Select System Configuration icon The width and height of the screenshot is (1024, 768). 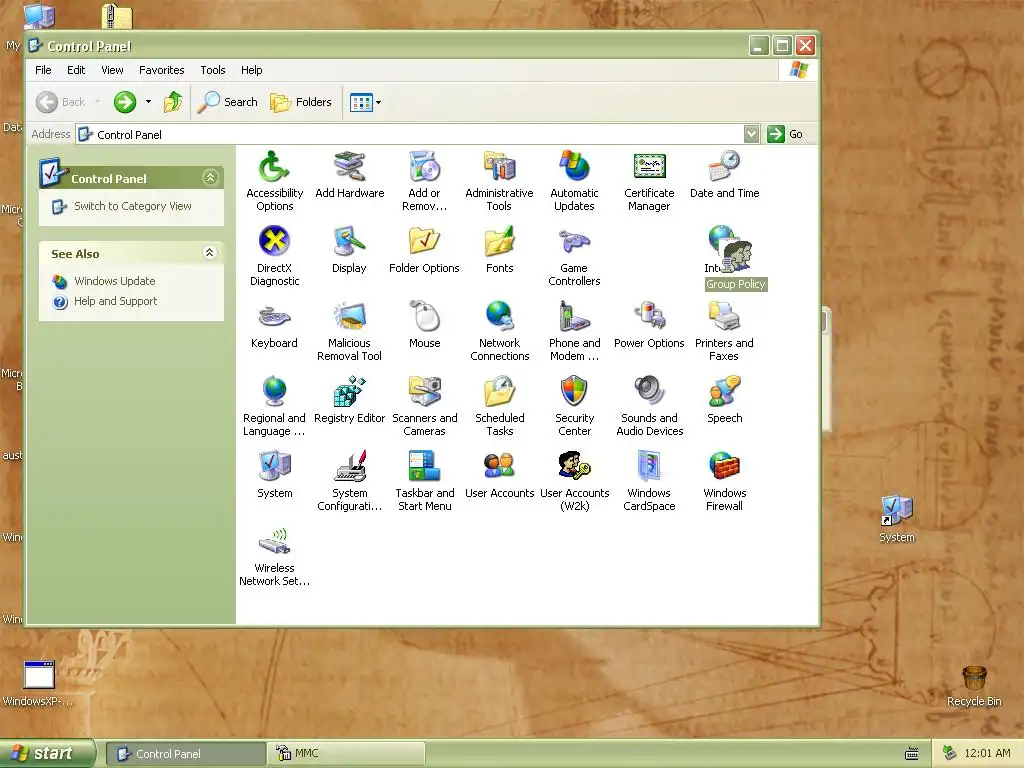[x=349, y=467]
